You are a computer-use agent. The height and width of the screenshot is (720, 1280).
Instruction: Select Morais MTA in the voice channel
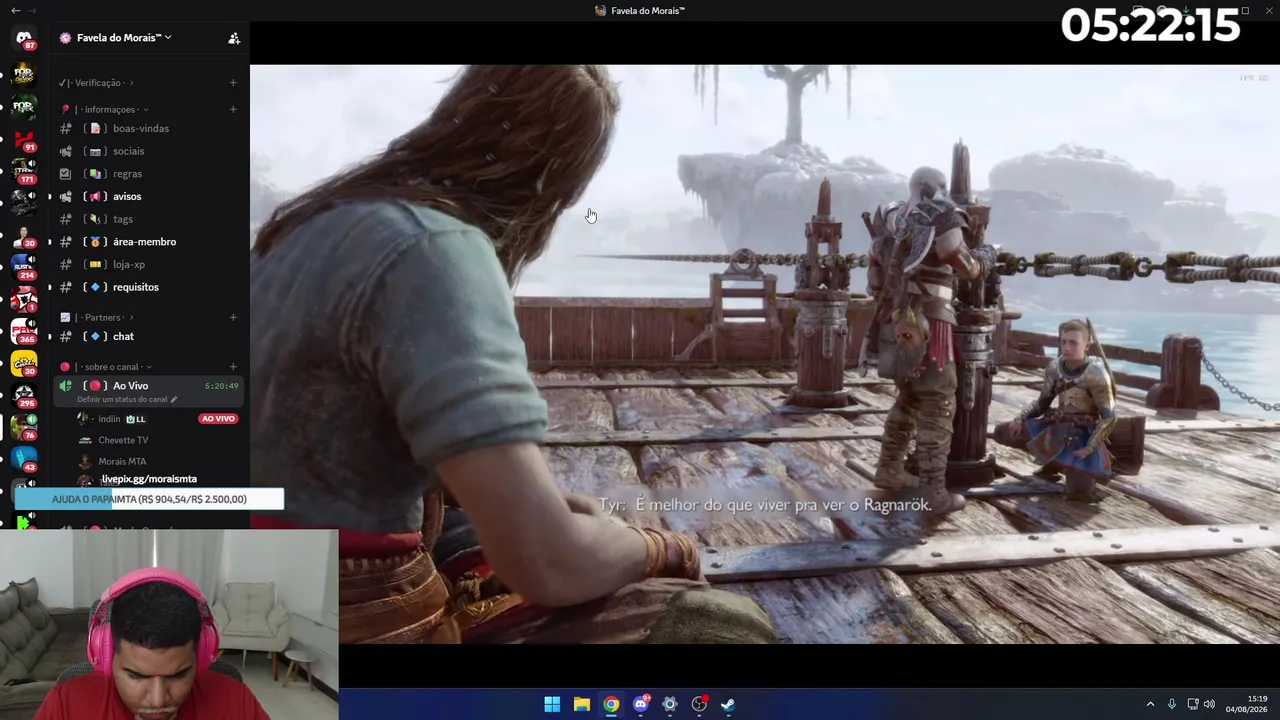coord(122,461)
